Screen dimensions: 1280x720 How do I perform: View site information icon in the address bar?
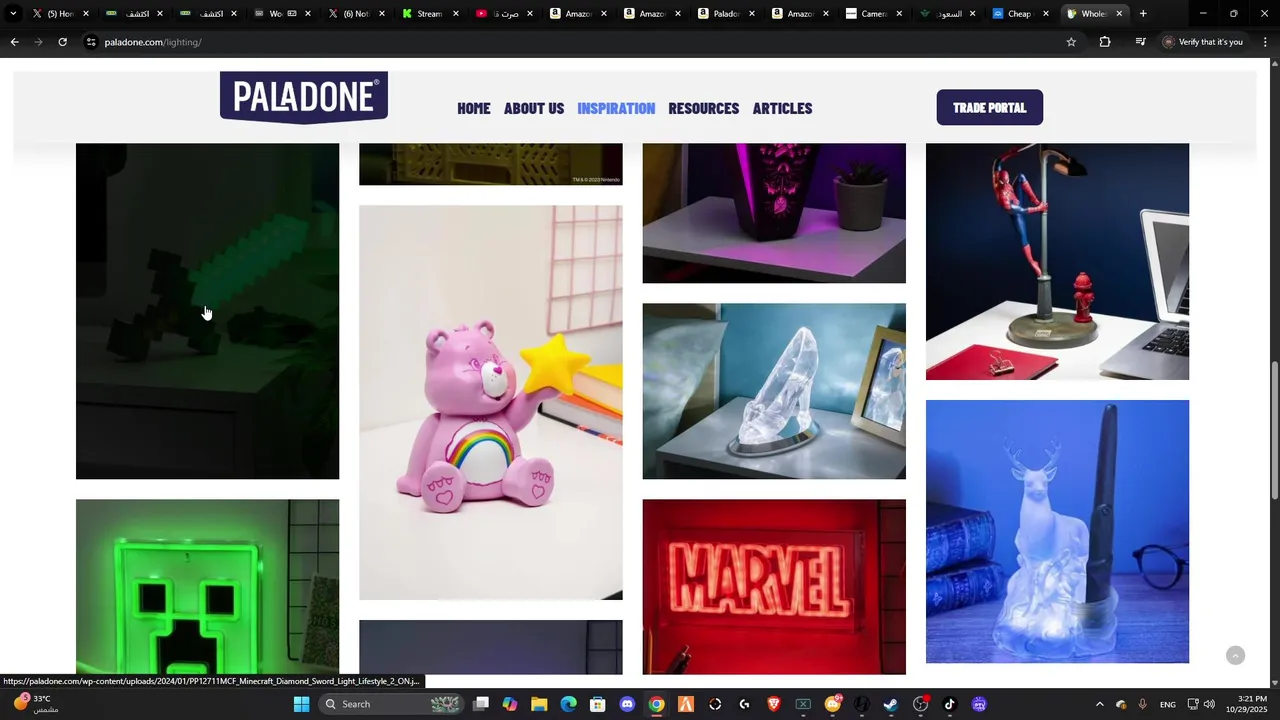[x=91, y=42]
